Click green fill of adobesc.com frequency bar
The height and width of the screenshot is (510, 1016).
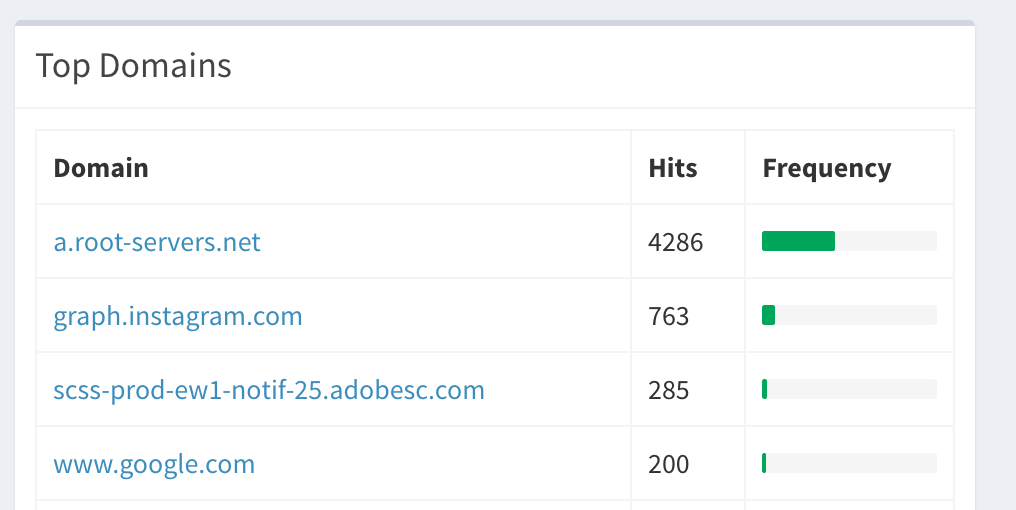click(764, 389)
